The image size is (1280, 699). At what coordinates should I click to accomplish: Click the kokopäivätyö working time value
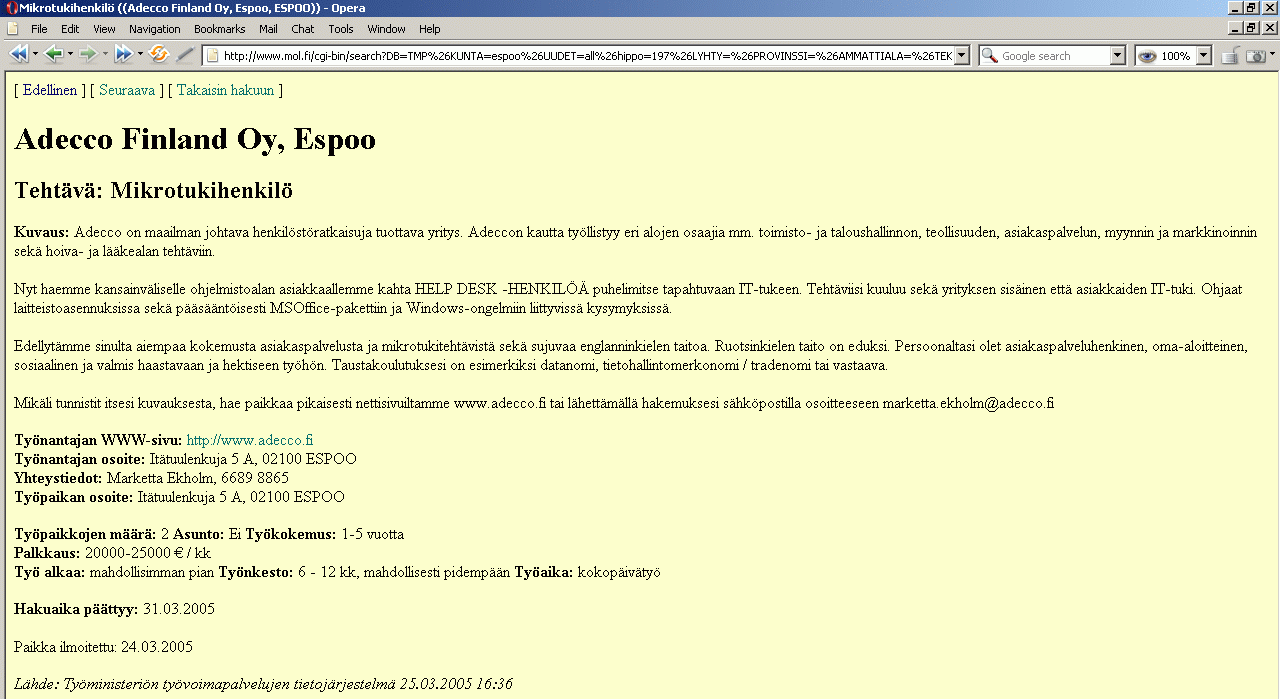pyautogui.click(x=619, y=572)
